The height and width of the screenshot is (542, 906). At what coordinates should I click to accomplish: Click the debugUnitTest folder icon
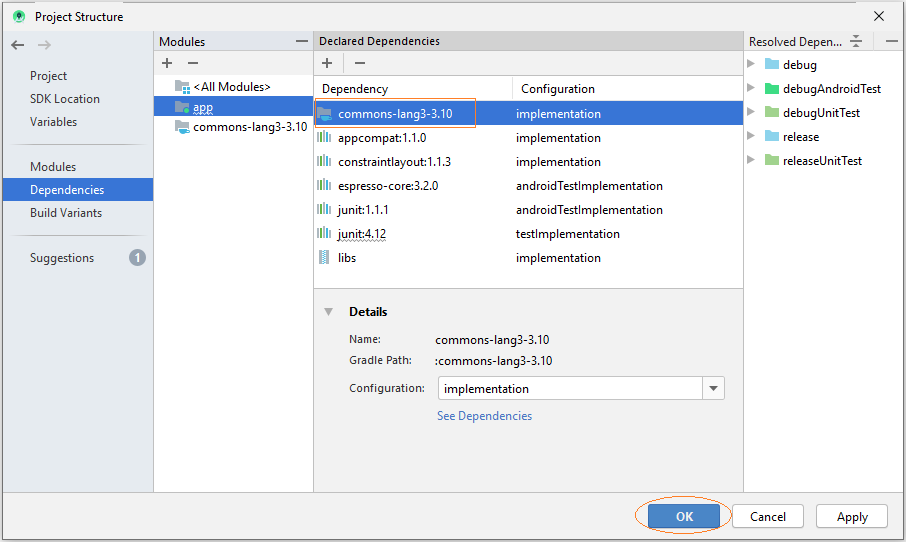click(x=772, y=112)
